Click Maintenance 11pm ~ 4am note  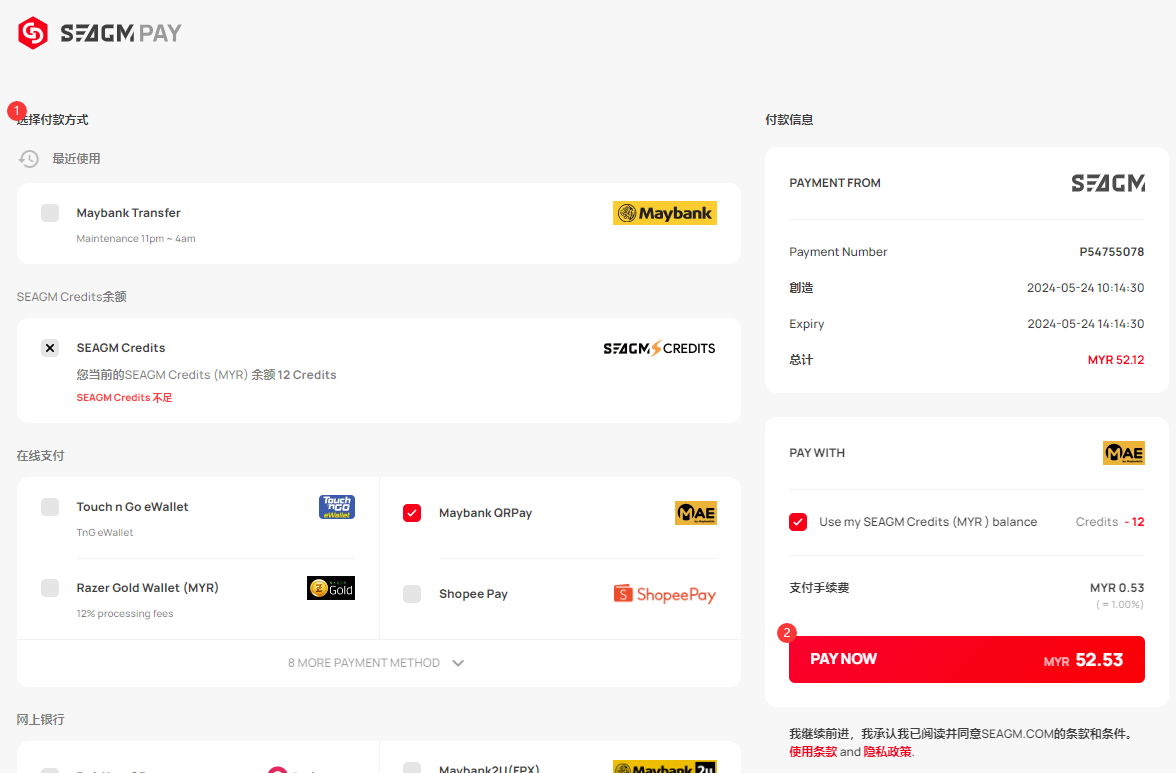click(x=136, y=238)
